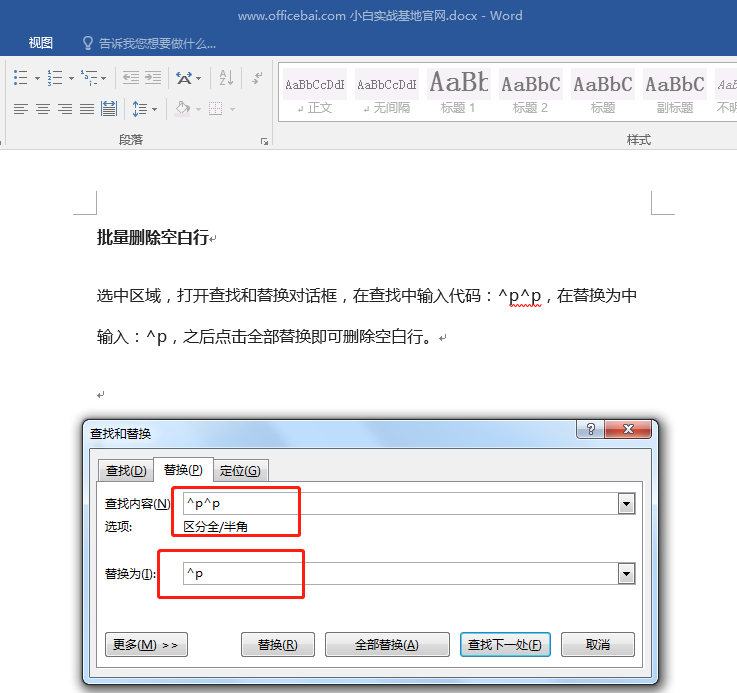
Task: Apply the 标题 style in gallery
Action: pyautogui.click(x=603, y=92)
